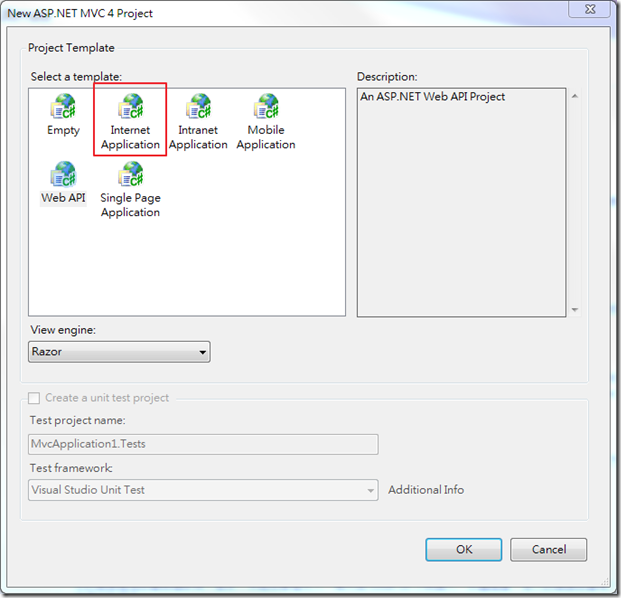621x598 pixels.
Task: Select the Single Page Application template icon
Action: pos(131,174)
